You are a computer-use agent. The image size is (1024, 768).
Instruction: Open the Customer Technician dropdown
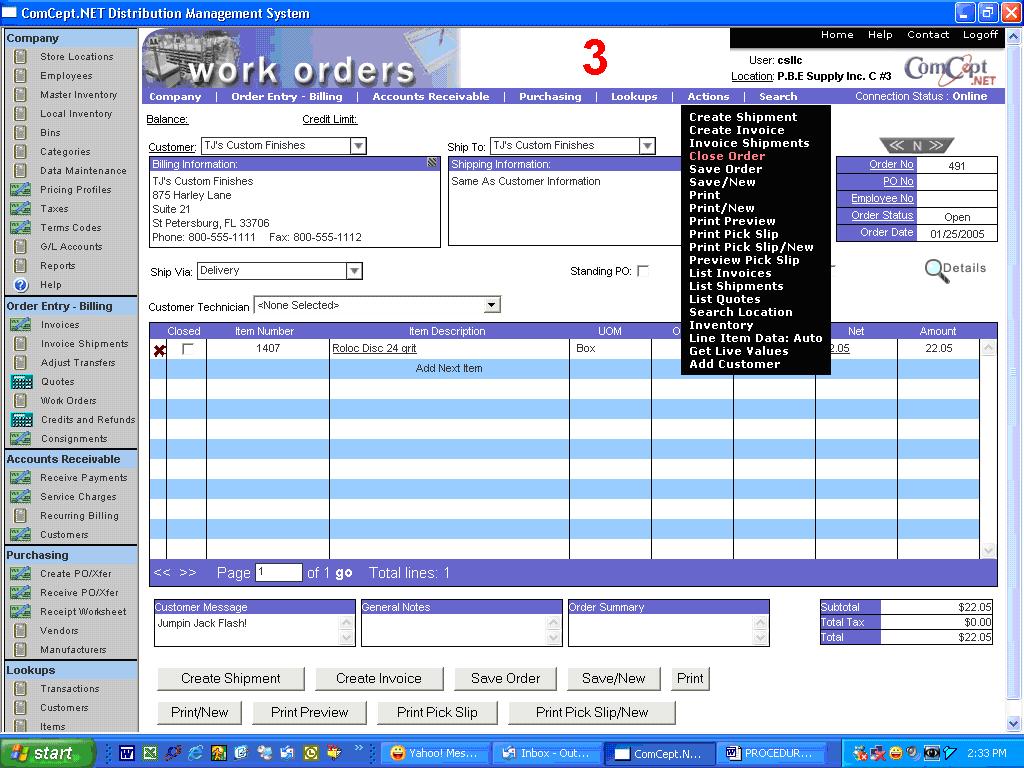491,305
